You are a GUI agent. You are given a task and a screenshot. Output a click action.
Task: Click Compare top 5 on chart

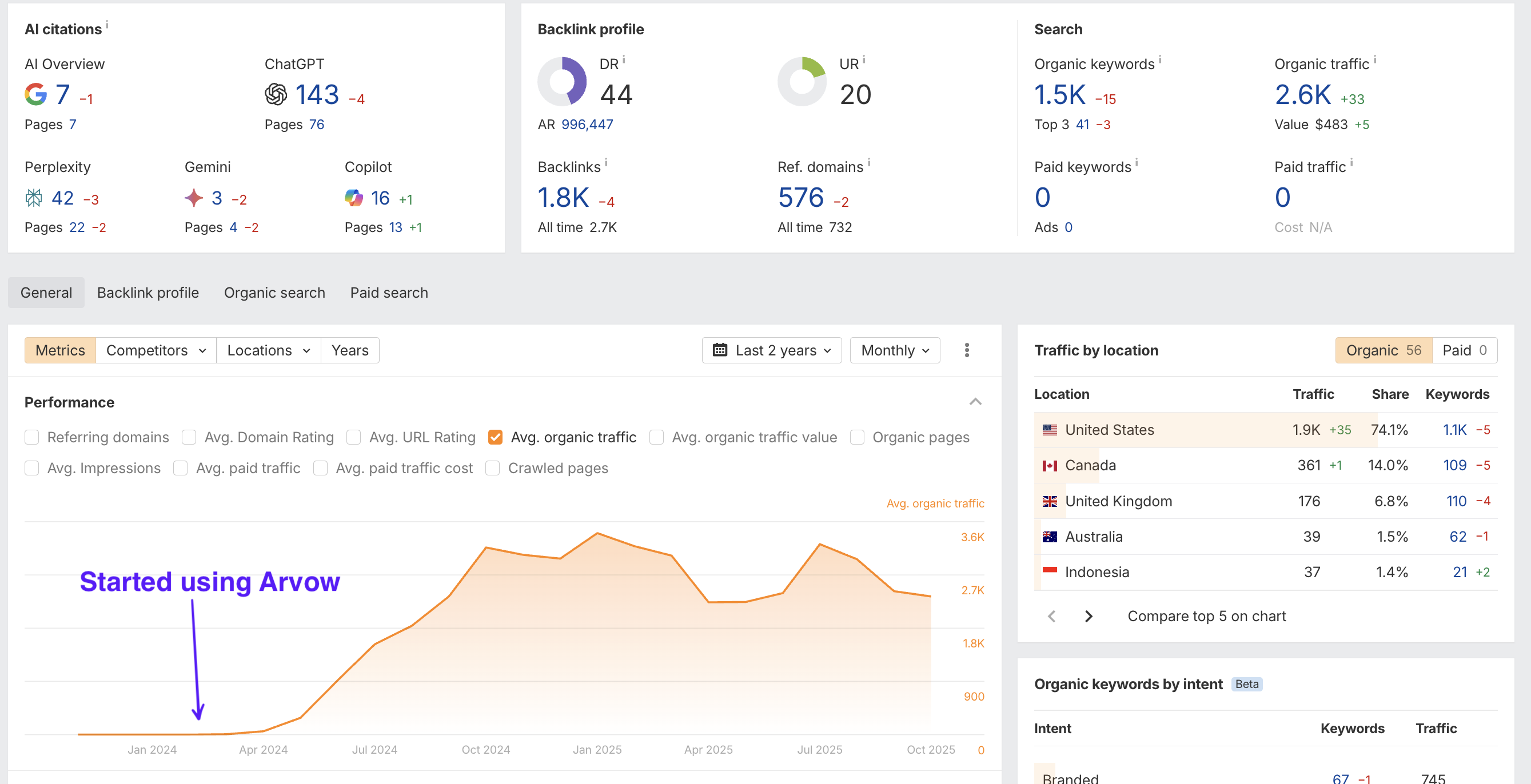click(x=1206, y=617)
